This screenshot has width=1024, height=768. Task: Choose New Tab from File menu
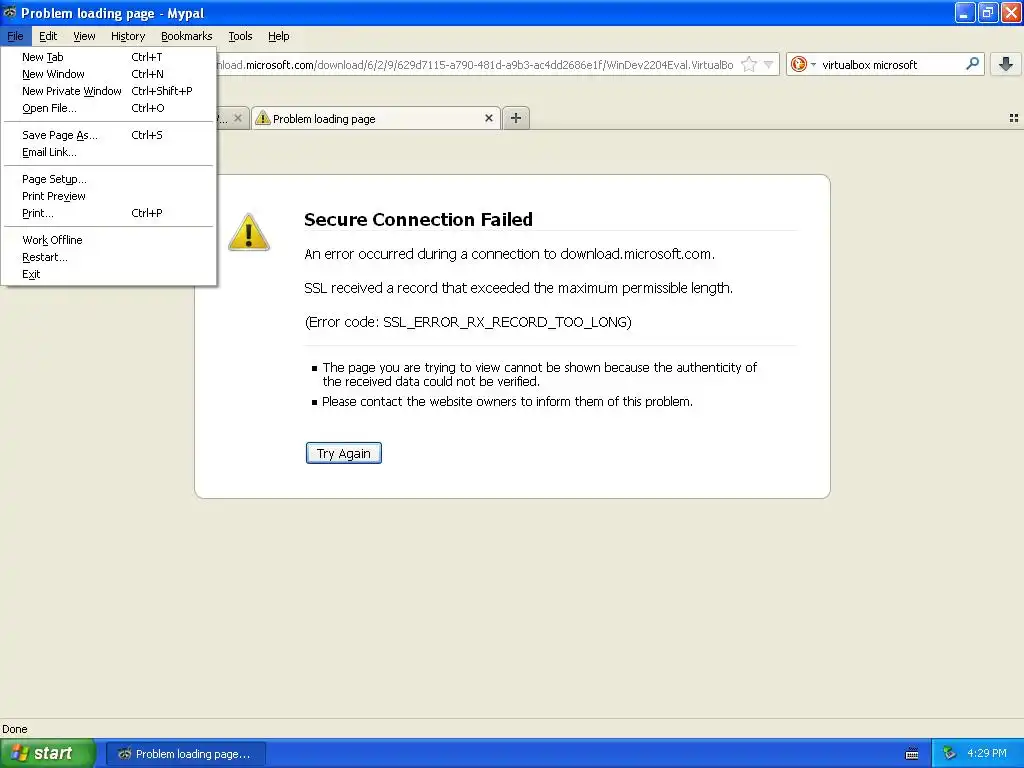108,57
